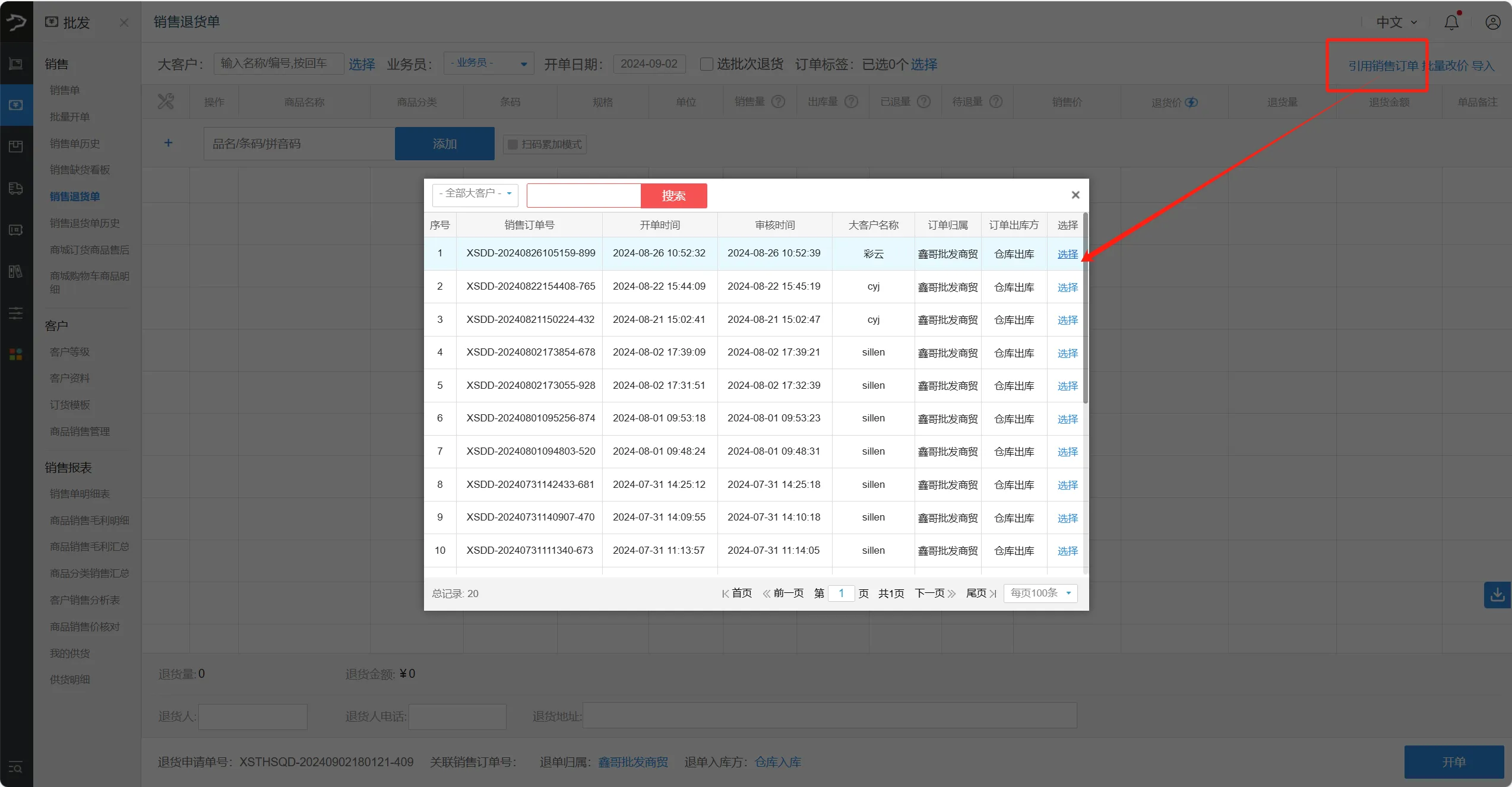Open 客户资料 in the sidebar menu
Viewport: 1512px width, 787px height.
coord(70,378)
